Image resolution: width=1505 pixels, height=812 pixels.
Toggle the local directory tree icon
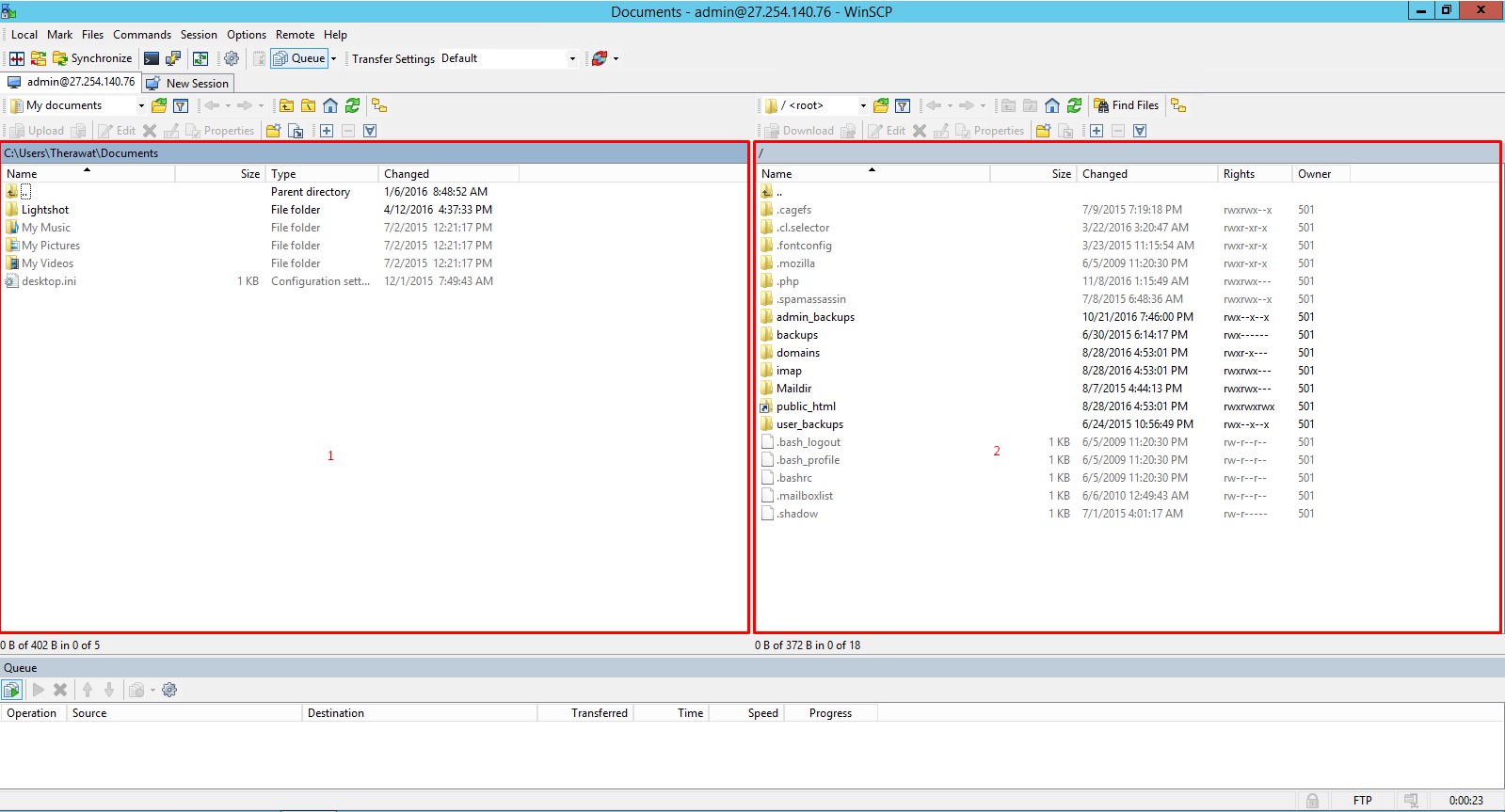point(379,105)
